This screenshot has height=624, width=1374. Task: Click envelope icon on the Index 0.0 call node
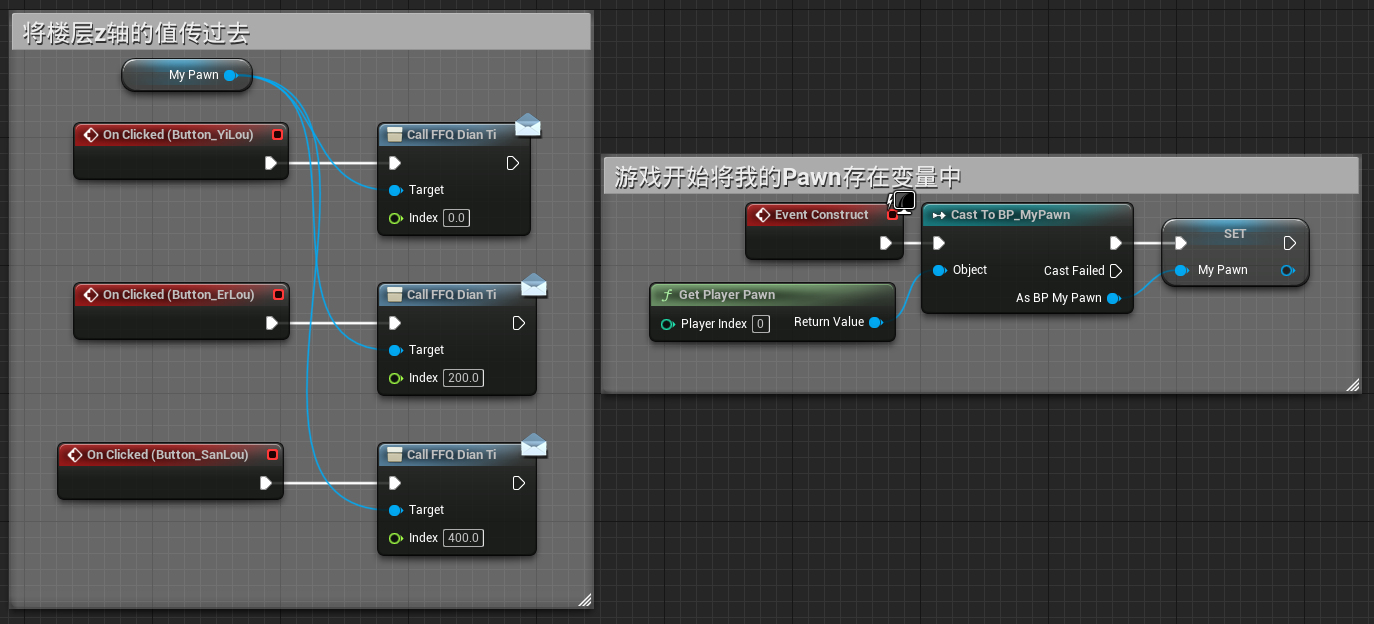[x=528, y=125]
